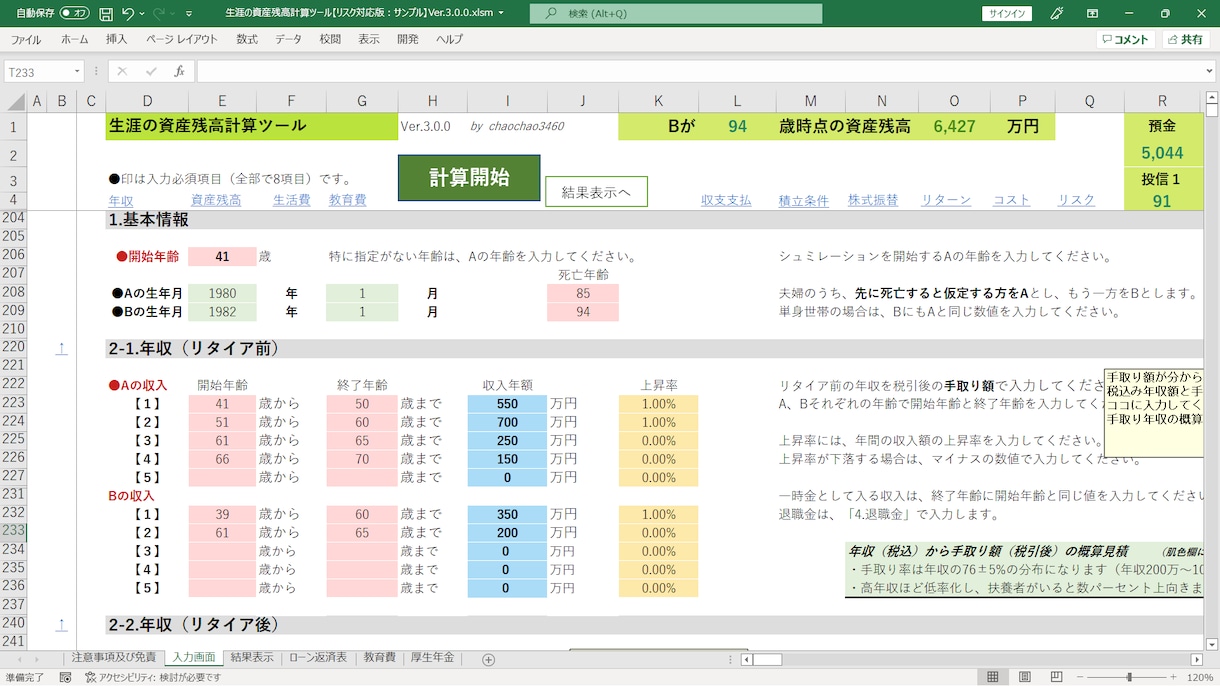Select A income [1] amount cell 550
The image size is (1220, 686).
507,404
